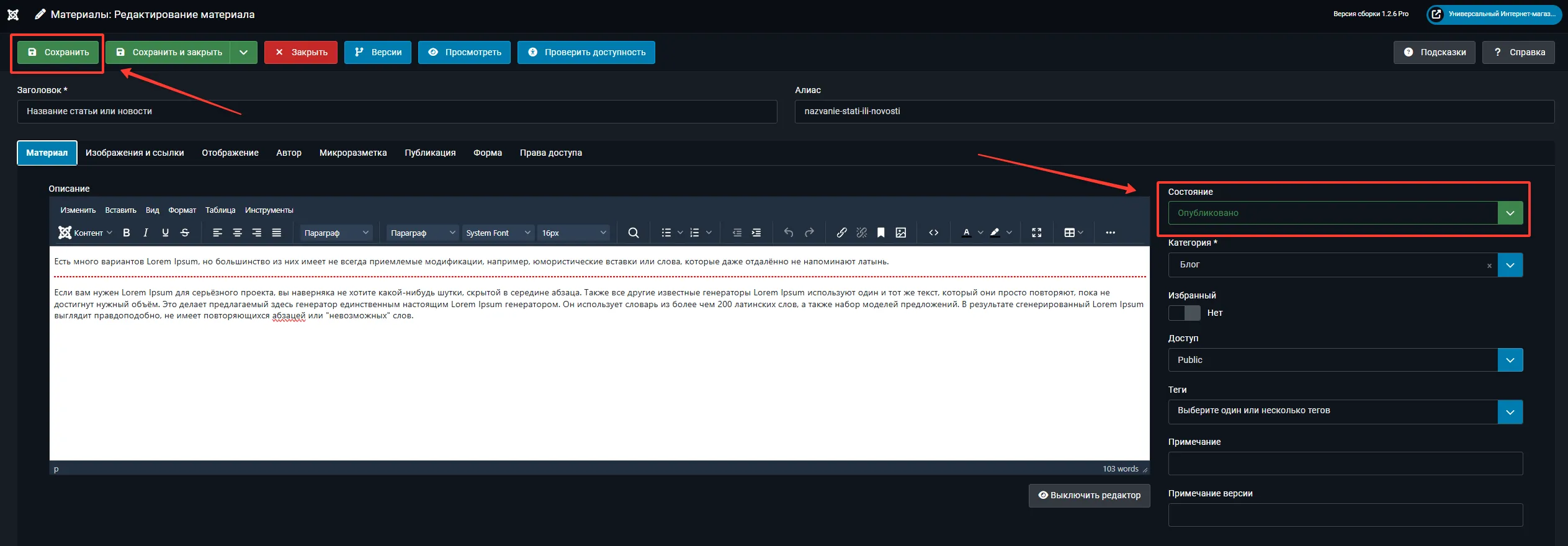Click the Сохранить button
1568x546 pixels.
[58, 52]
